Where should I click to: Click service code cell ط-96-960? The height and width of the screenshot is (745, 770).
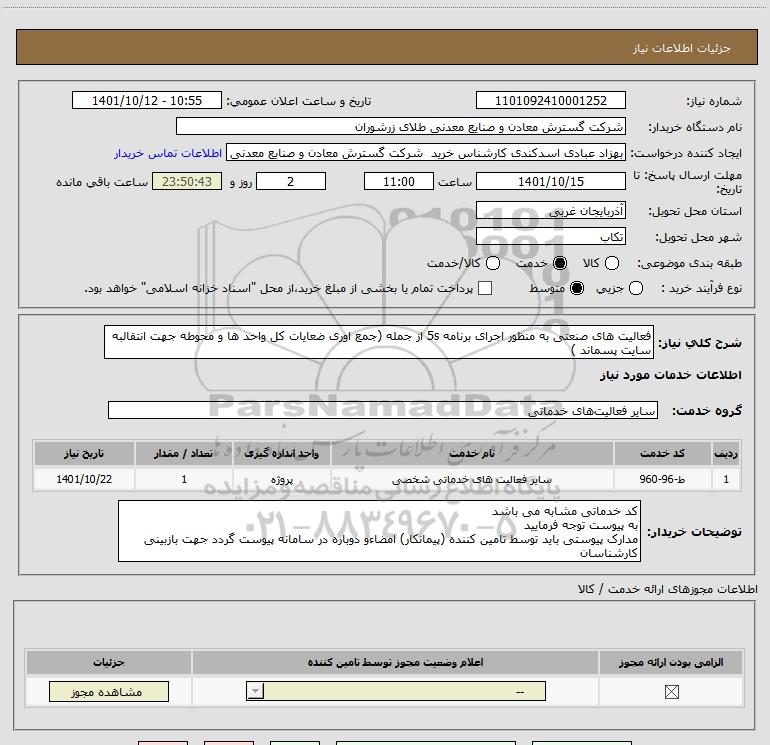point(662,479)
